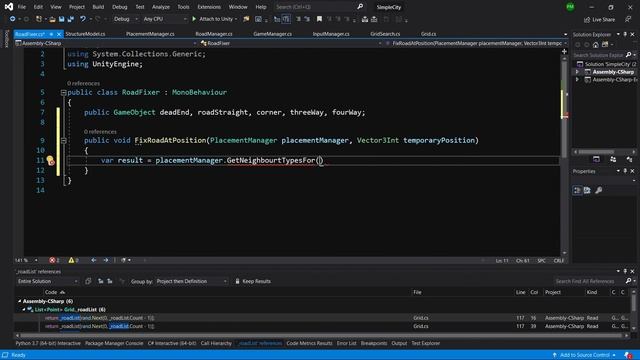Image resolution: width=640 pixels, height=360 pixels.
Task: Open the RoadFixer class navigation dropdown
Action: click(291, 43)
